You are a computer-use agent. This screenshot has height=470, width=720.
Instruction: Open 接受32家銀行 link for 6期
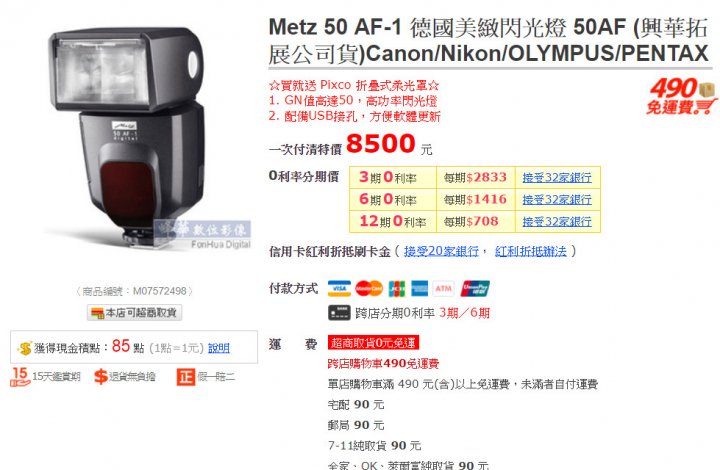click(557, 199)
